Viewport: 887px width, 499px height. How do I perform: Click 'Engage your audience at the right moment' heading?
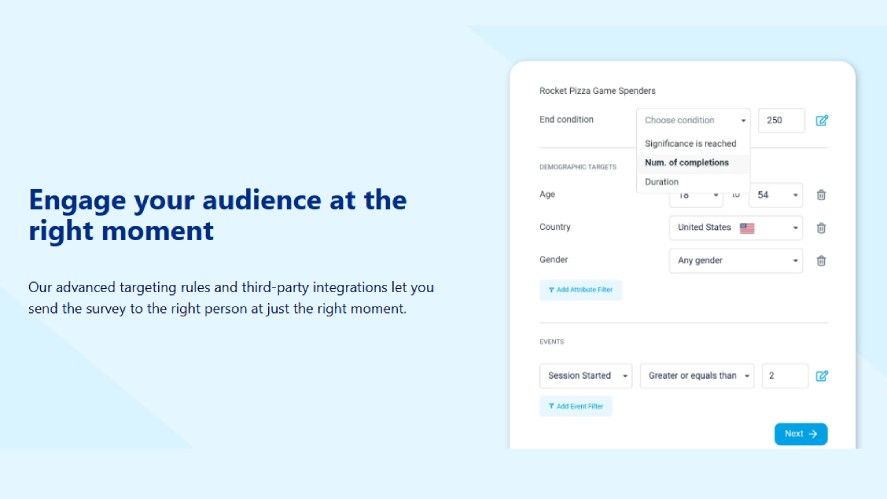pyautogui.click(x=218, y=216)
